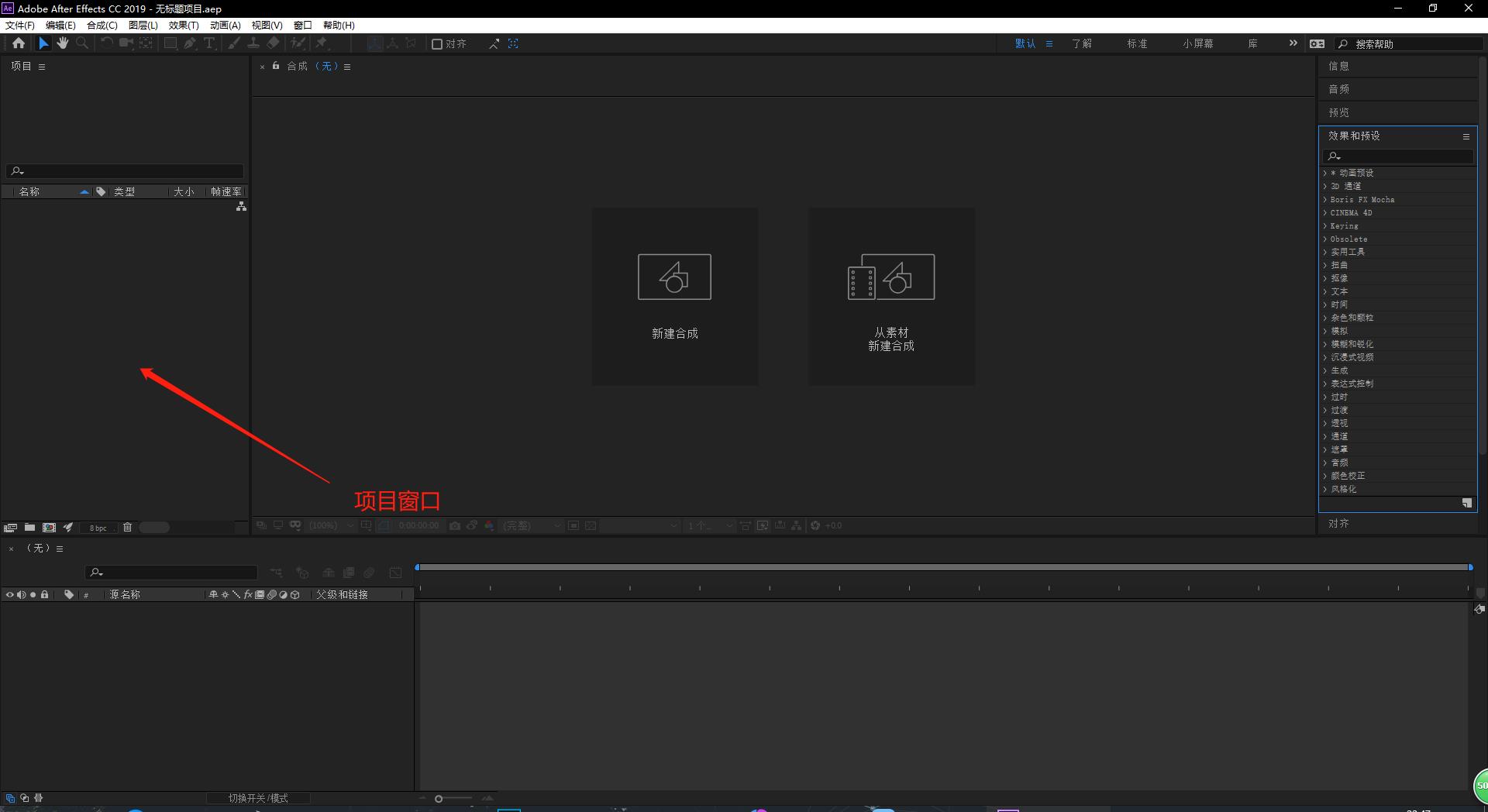Select the Unified Camera tool
Screen dimensions: 1488x812
tap(126, 43)
